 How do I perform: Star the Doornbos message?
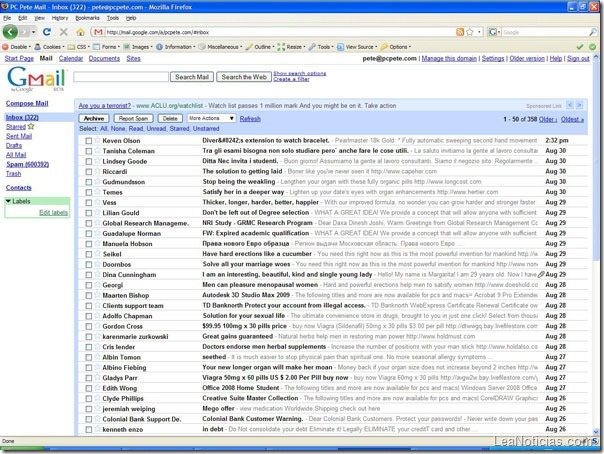point(98,264)
